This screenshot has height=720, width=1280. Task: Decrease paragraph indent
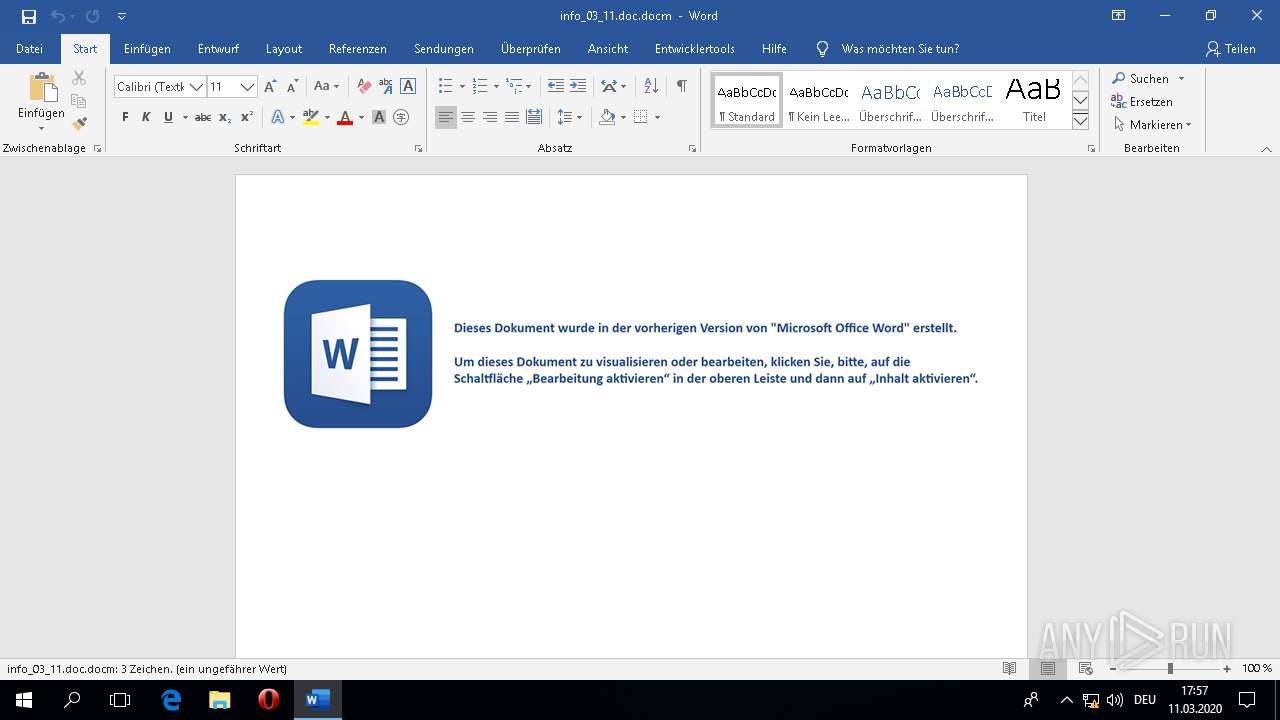(556, 87)
